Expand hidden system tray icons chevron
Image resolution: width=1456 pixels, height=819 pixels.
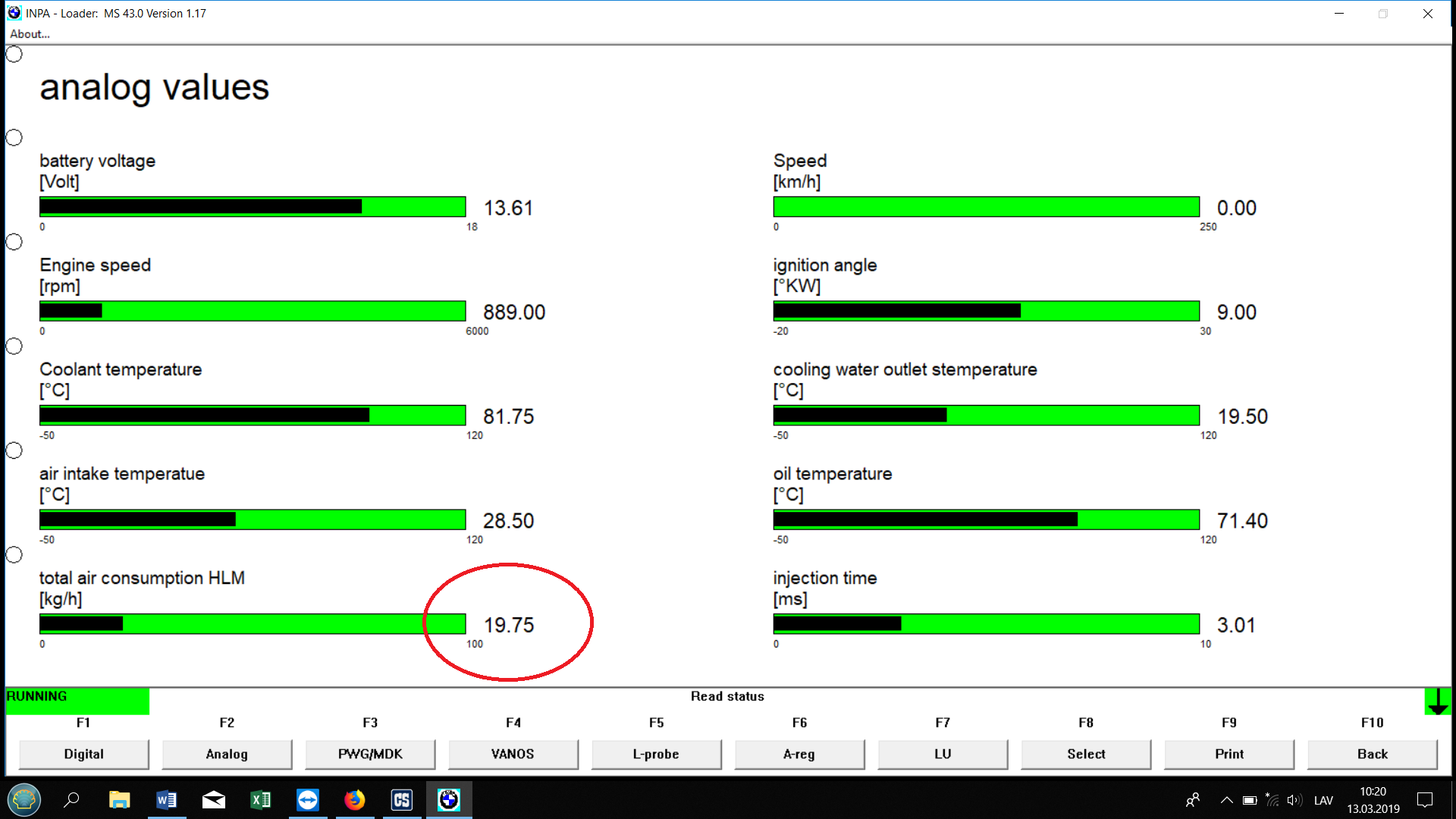coord(1226,800)
